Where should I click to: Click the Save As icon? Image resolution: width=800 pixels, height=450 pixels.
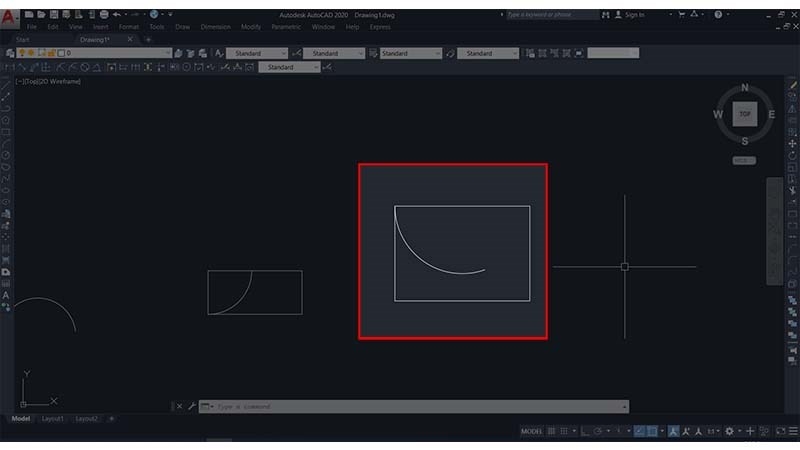point(66,15)
